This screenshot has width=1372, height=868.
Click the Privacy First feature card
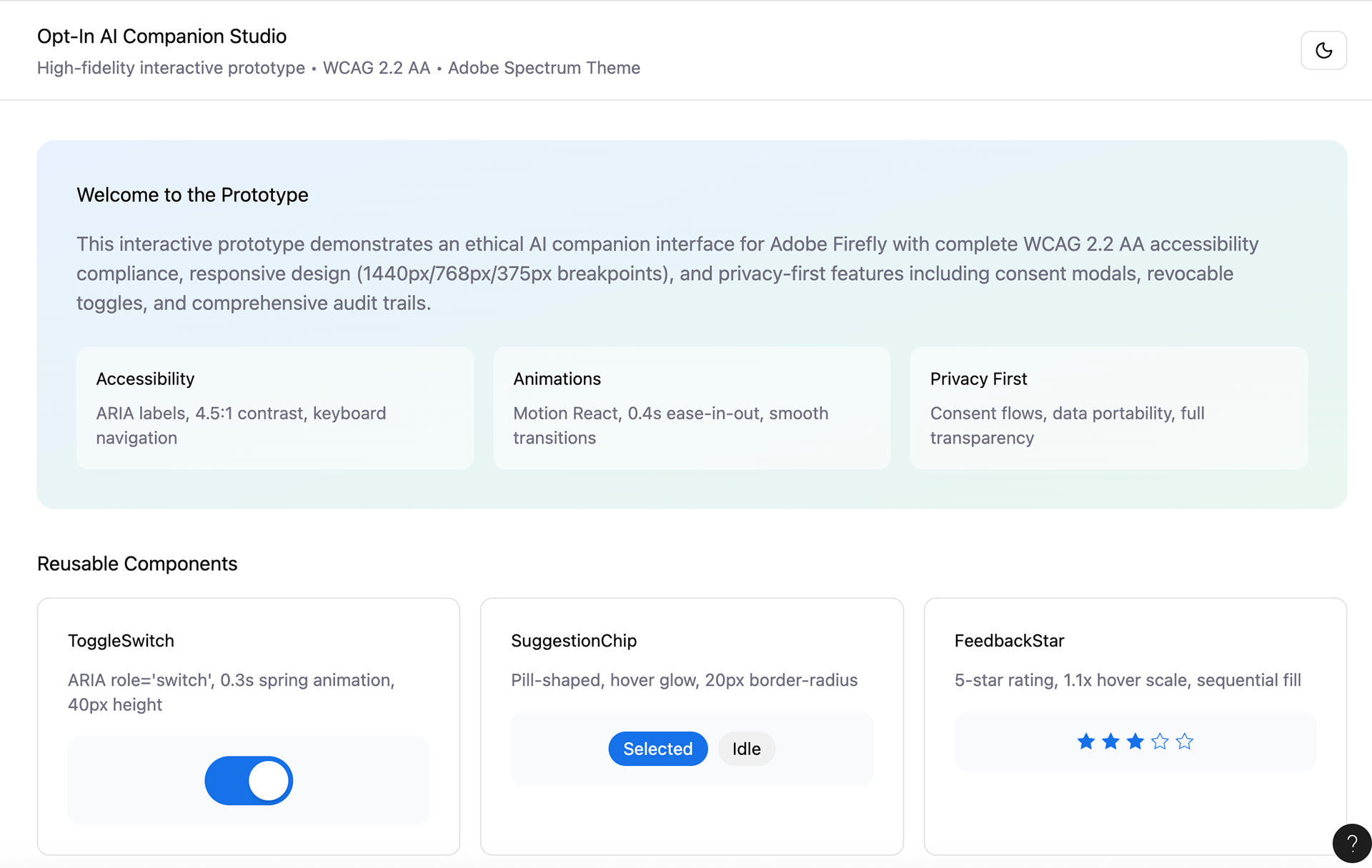point(1108,408)
